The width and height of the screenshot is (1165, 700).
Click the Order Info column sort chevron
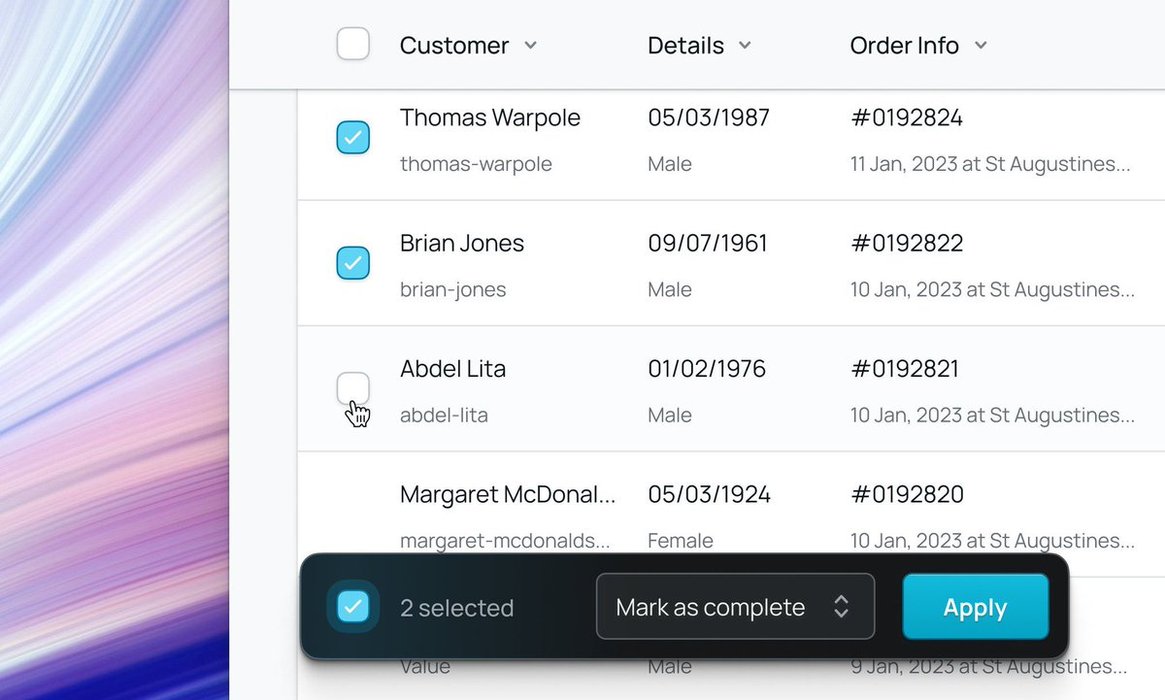(x=981, y=45)
